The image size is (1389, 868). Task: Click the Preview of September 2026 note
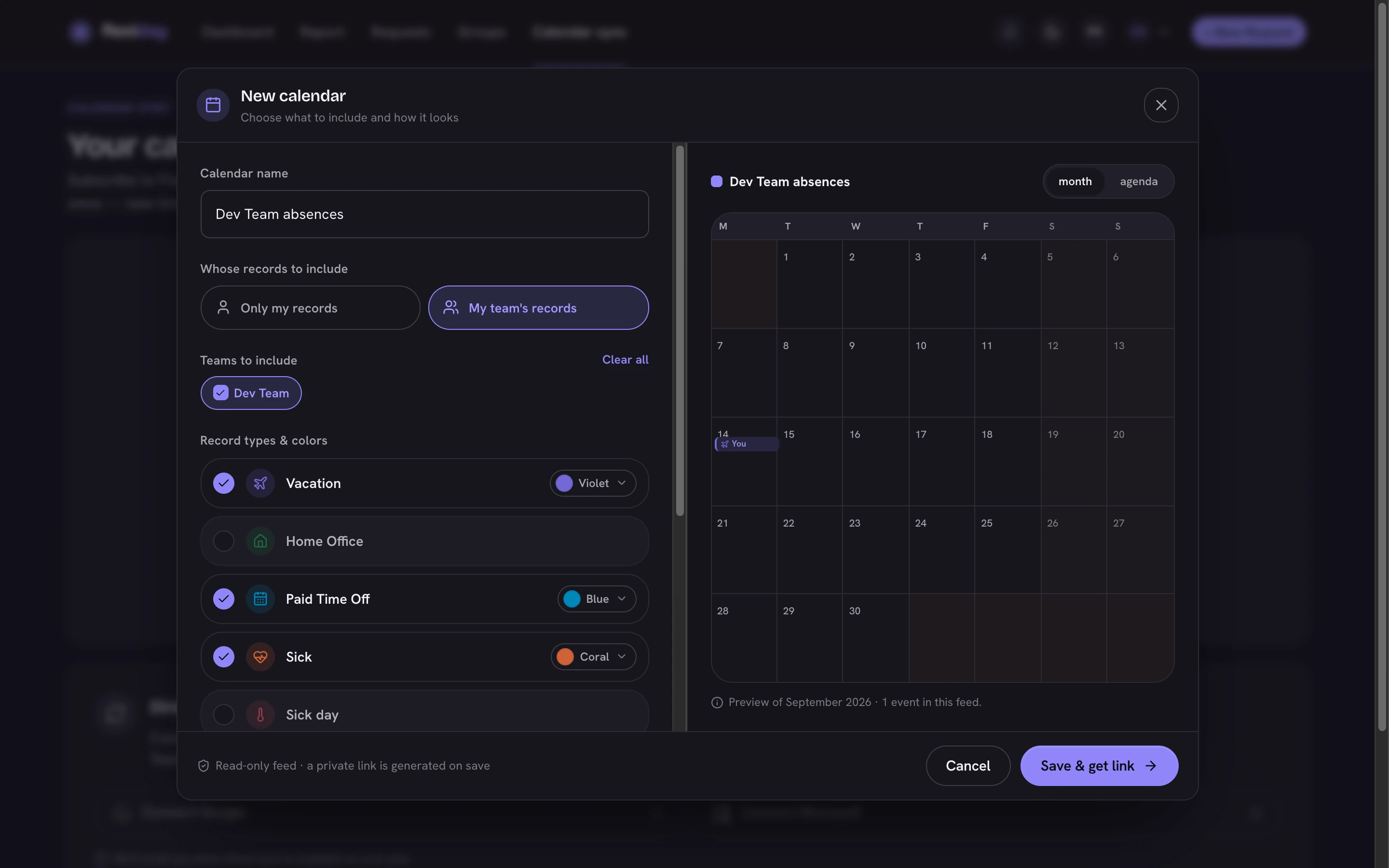[x=855, y=703]
